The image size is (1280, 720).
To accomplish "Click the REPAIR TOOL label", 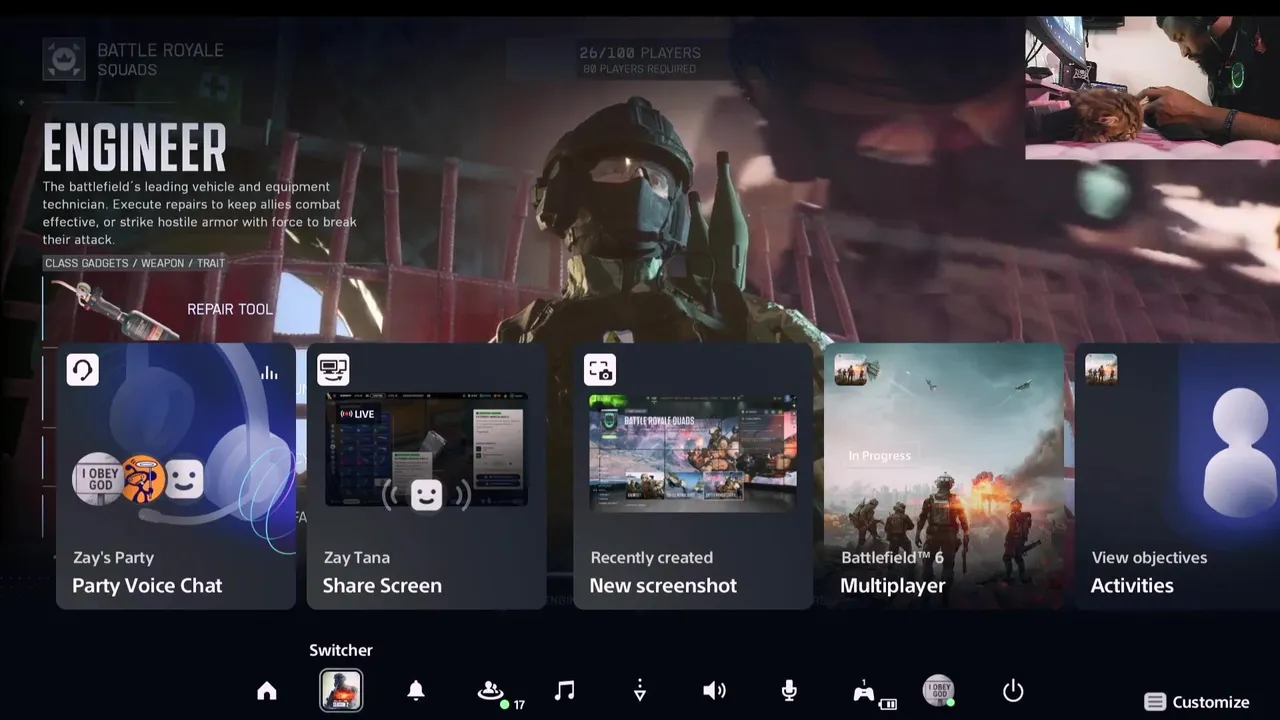I will 230,309.
